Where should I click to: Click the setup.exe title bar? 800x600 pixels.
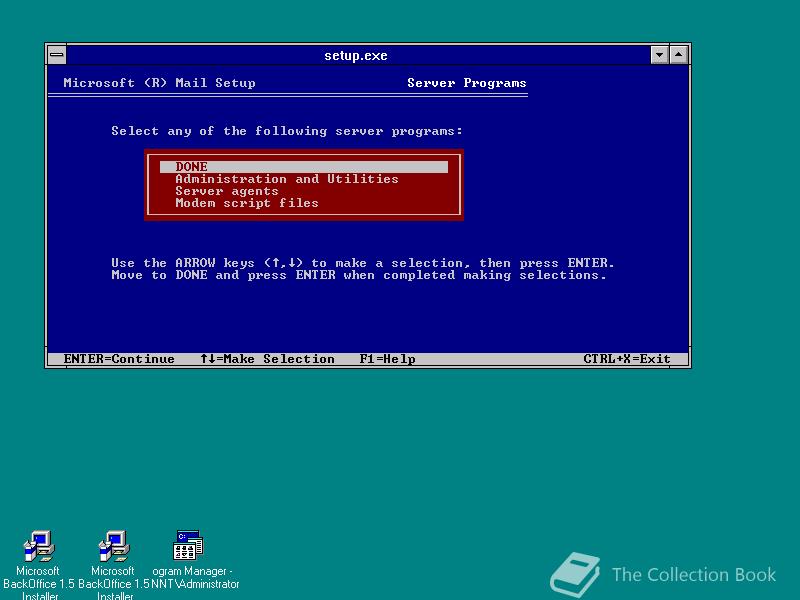(x=358, y=55)
